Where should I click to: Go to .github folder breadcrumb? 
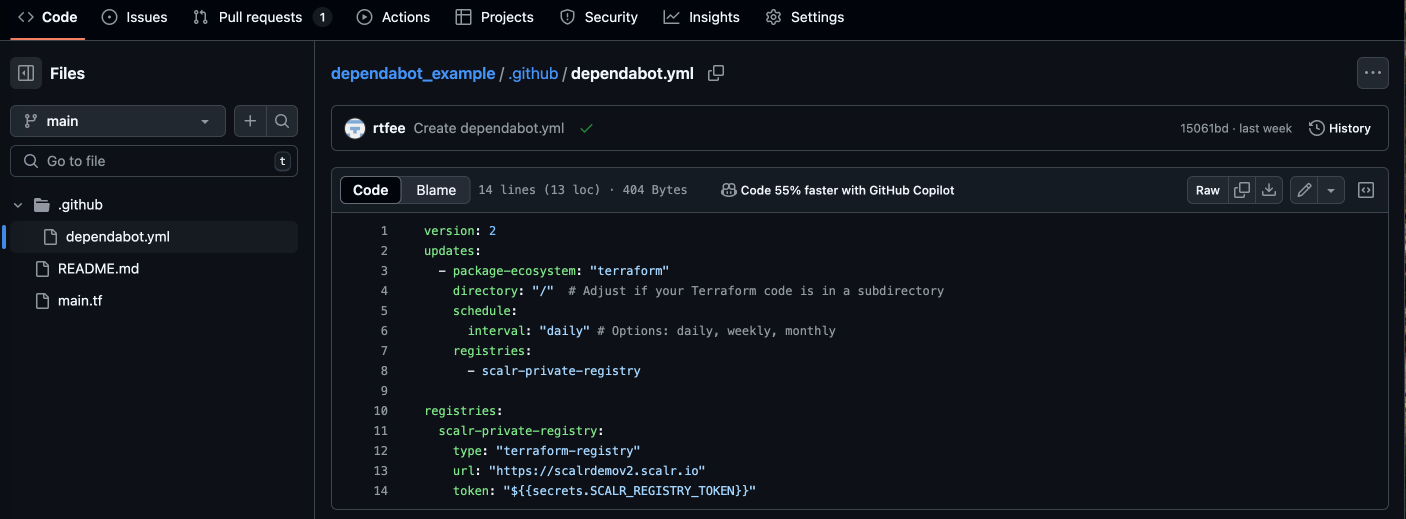[x=533, y=73]
